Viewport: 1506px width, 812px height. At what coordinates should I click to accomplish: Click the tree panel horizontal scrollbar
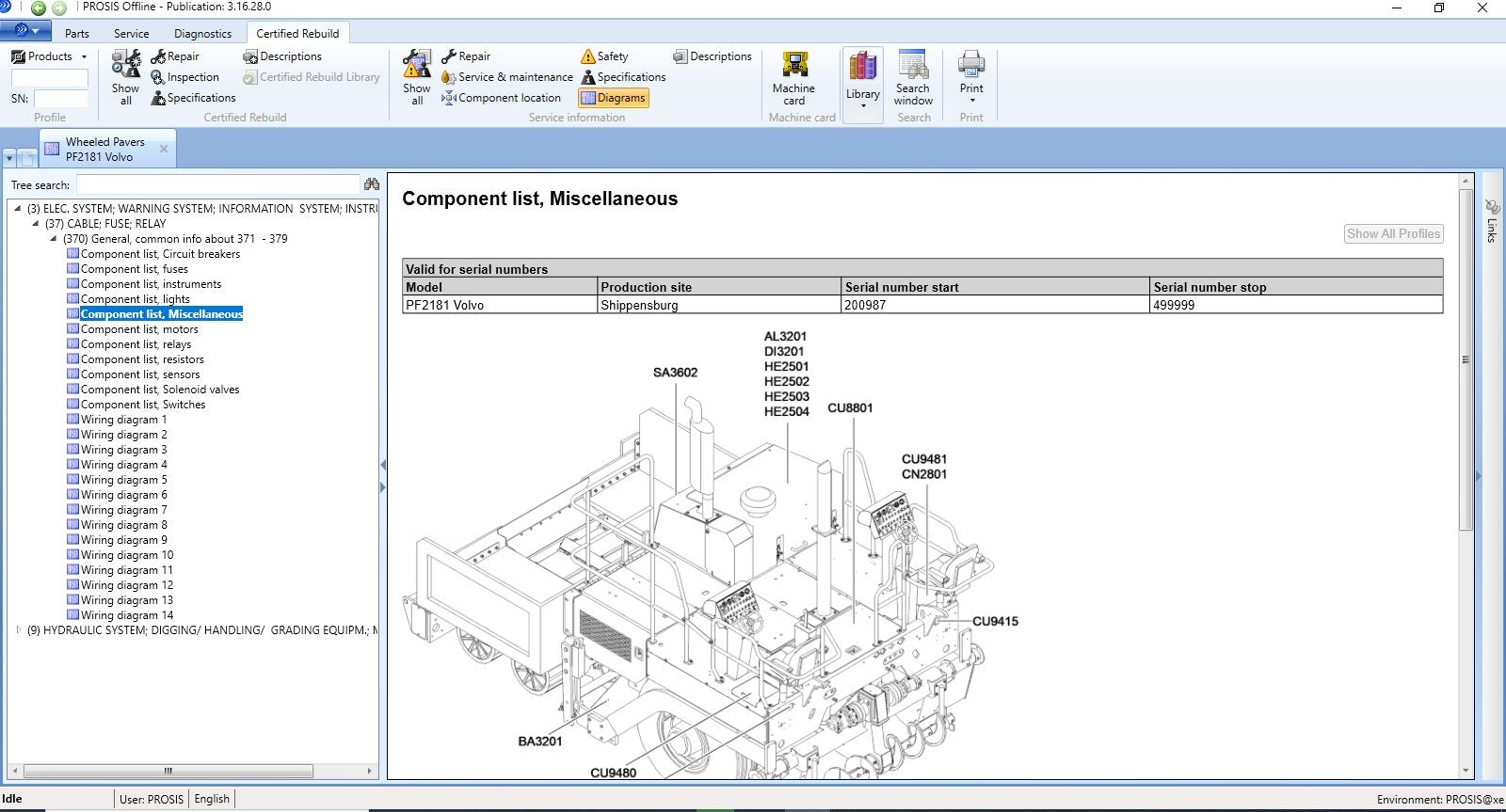[168, 771]
